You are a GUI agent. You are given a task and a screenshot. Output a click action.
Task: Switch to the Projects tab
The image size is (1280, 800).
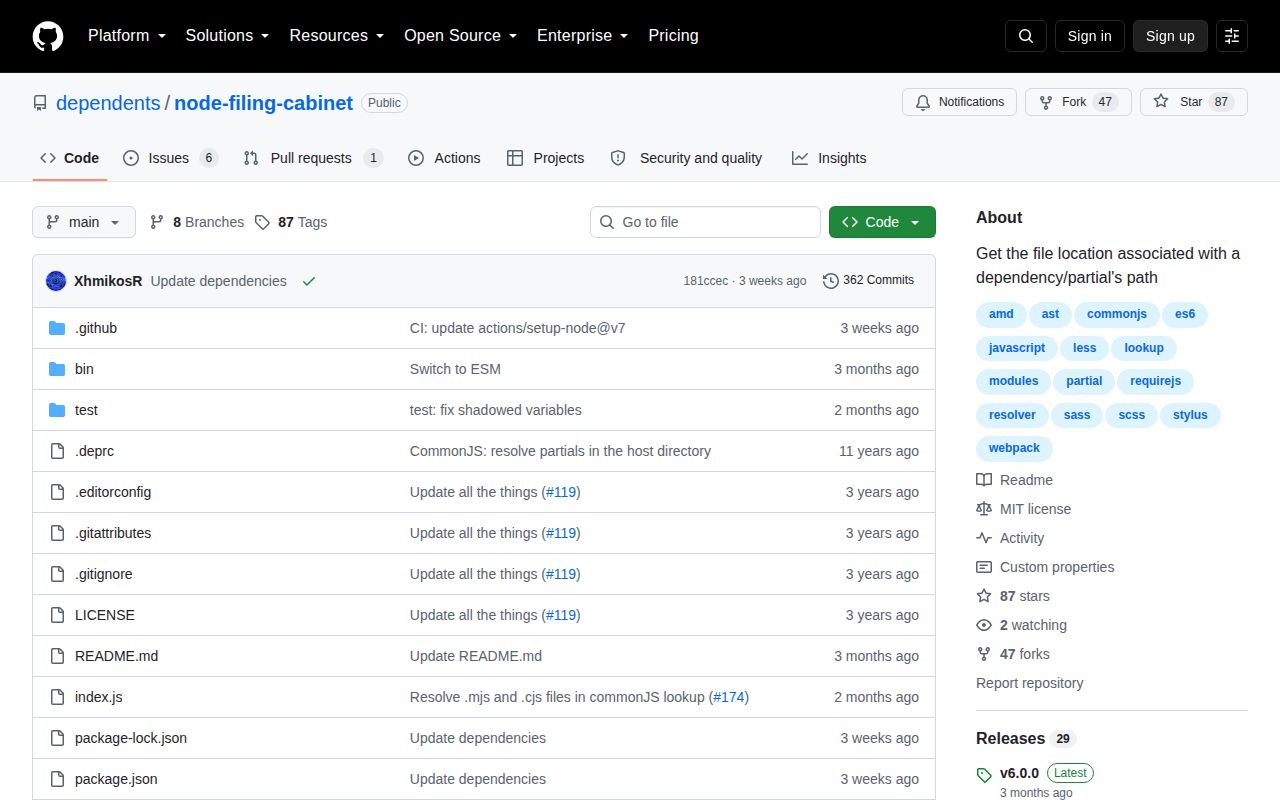pyautogui.click(x=545, y=158)
